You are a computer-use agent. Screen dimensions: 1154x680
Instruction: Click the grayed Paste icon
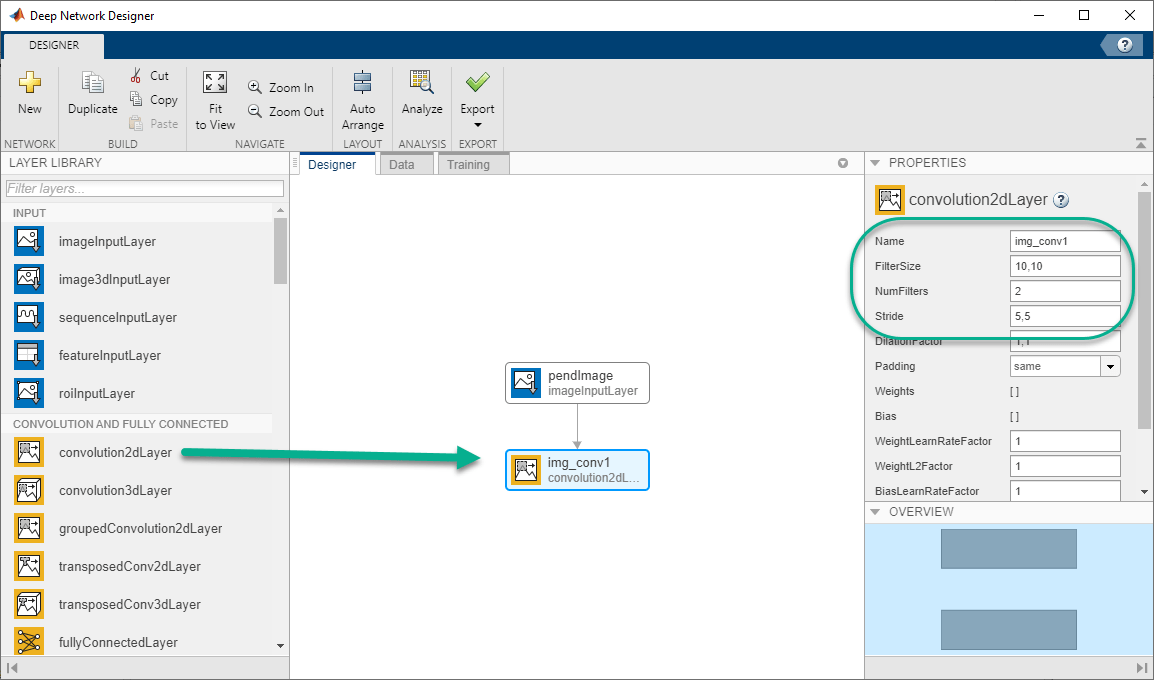coord(135,123)
